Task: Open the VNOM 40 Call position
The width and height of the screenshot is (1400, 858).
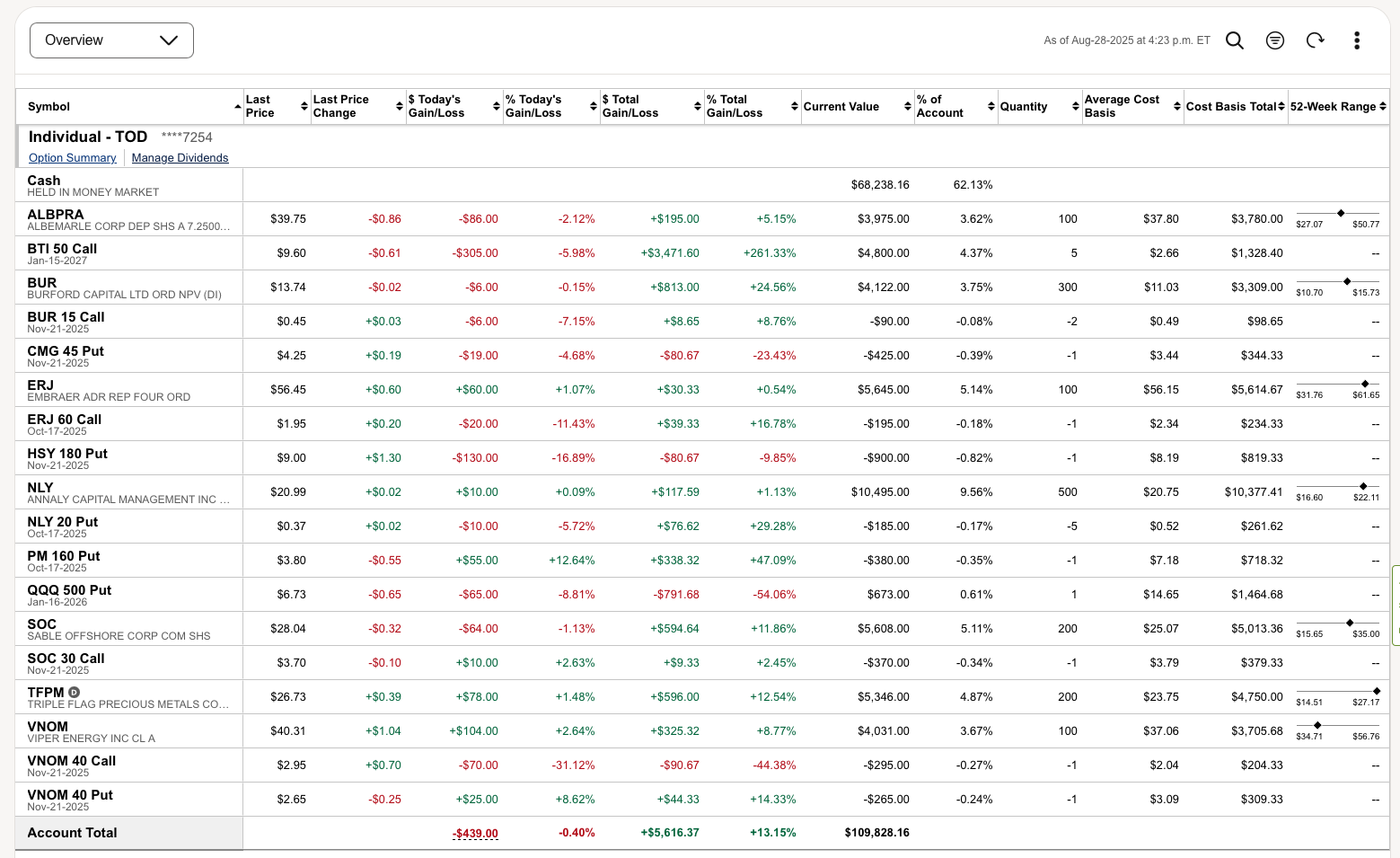Action: click(x=72, y=761)
